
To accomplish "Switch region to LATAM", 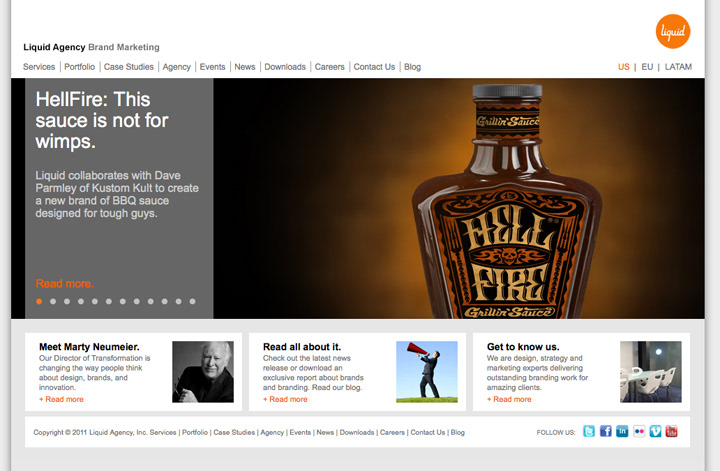I will [x=678, y=67].
